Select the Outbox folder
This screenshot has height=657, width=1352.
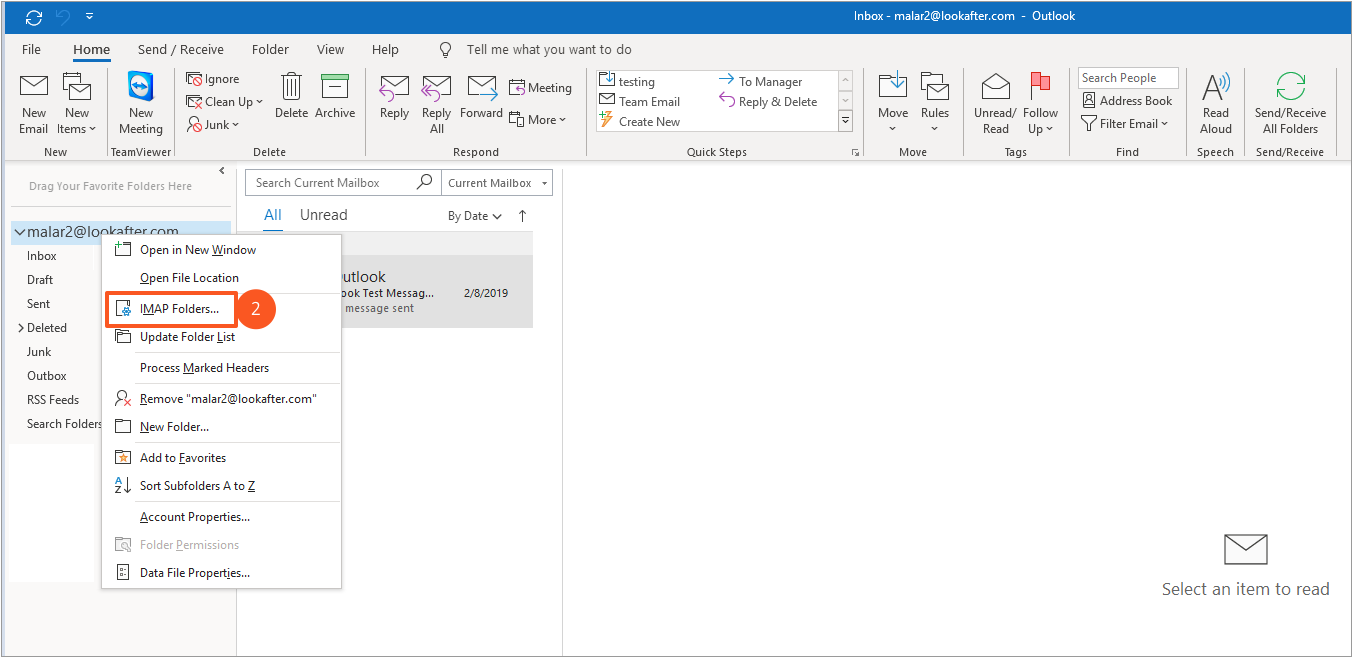pyautogui.click(x=47, y=376)
